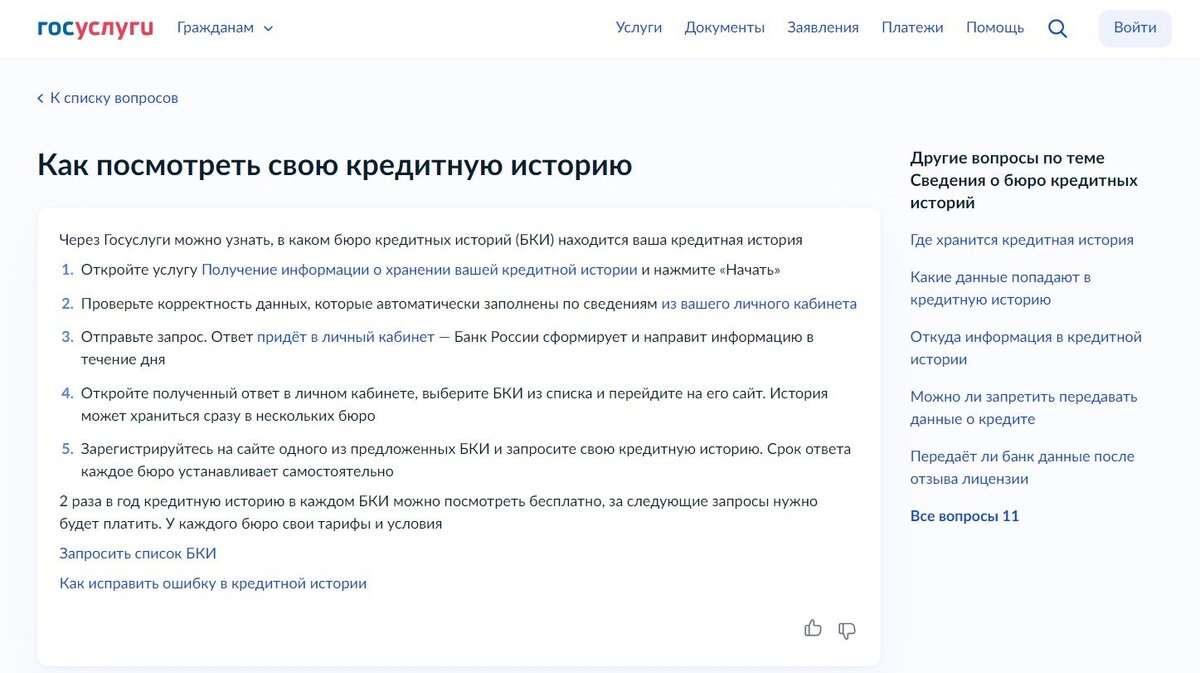Viewport: 1200px width, 673px height.
Task: Open the «Услуги» menu item
Action: [639, 27]
